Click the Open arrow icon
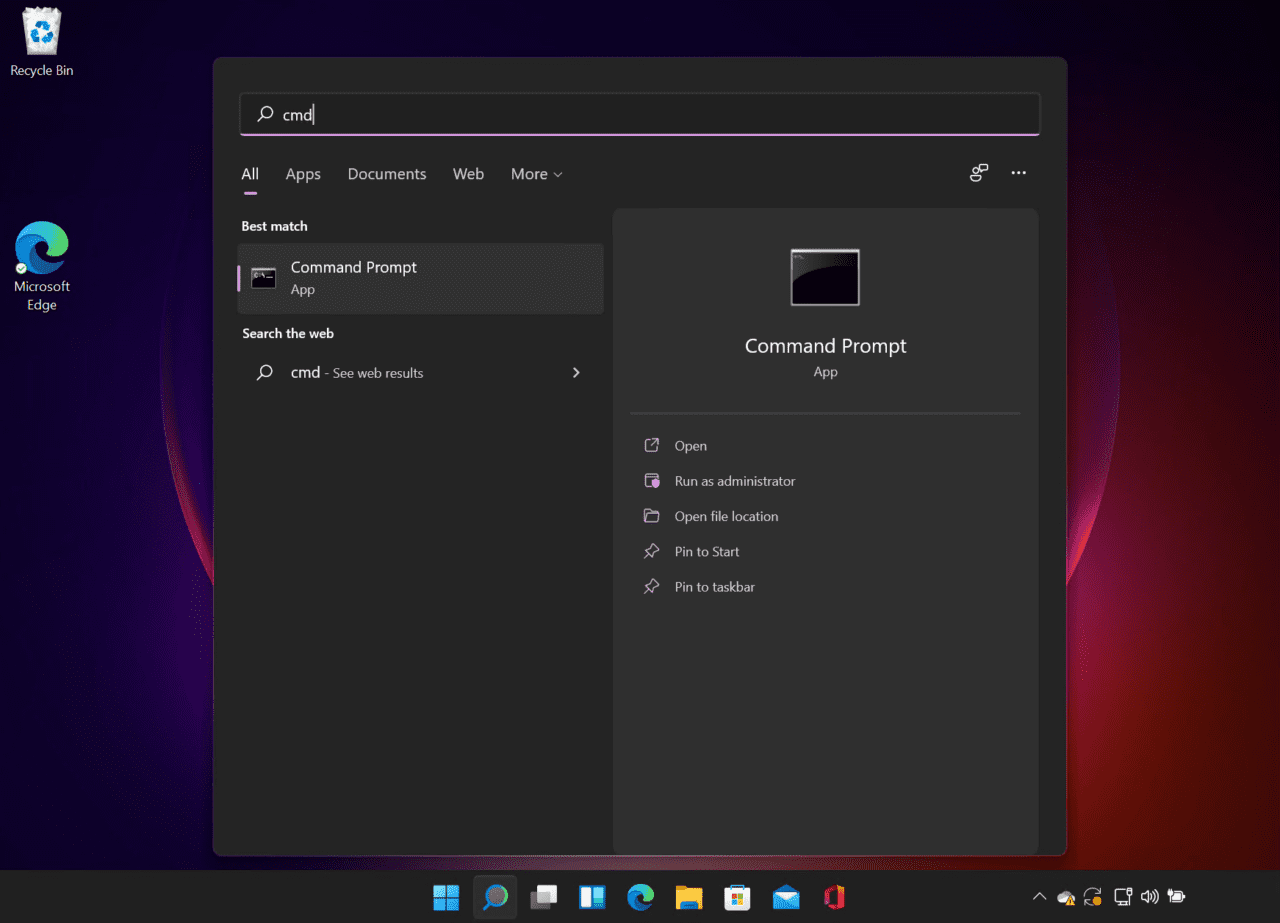 point(652,445)
